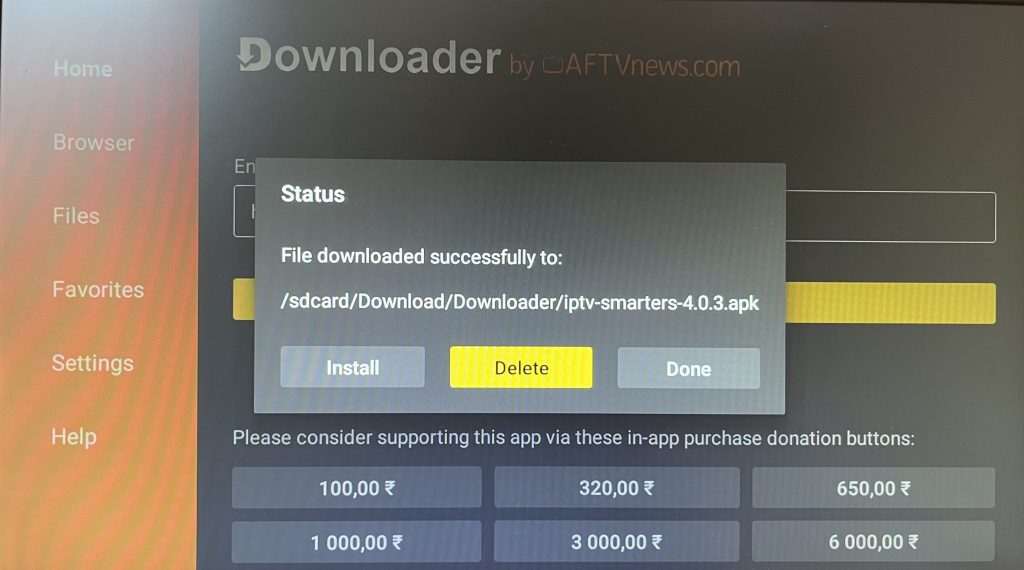1024x570 pixels.
Task: Select the 3 000,00 ₹ donation button
Action: tap(616, 542)
